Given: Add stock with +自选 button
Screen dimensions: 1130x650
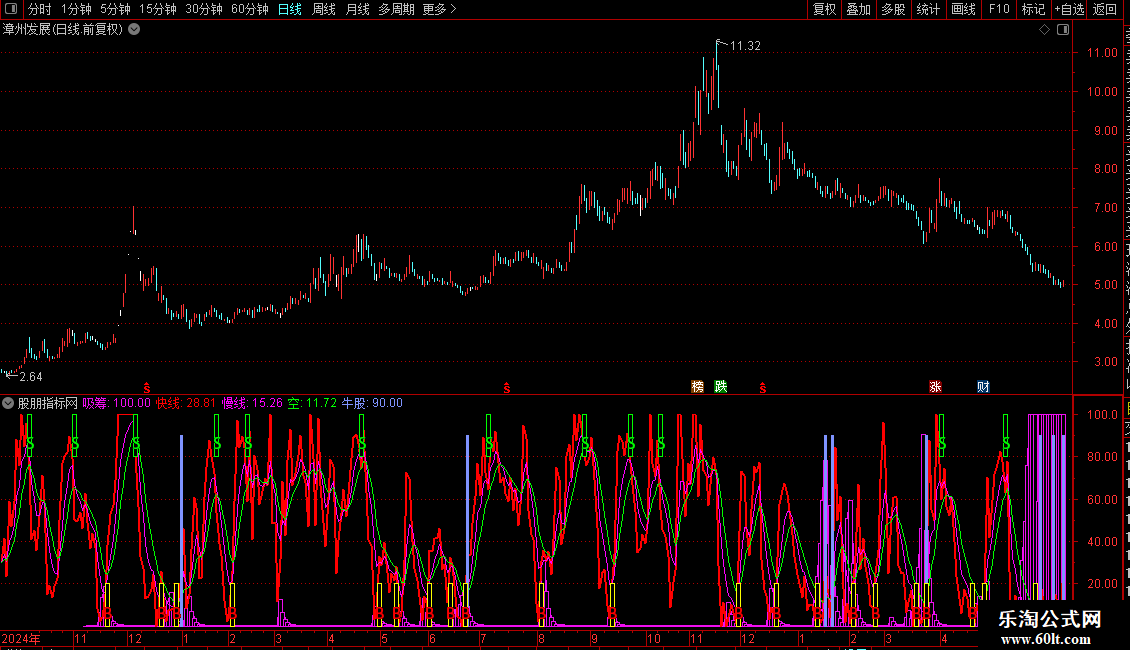Looking at the screenshot, I should click(x=1069, y=9).
